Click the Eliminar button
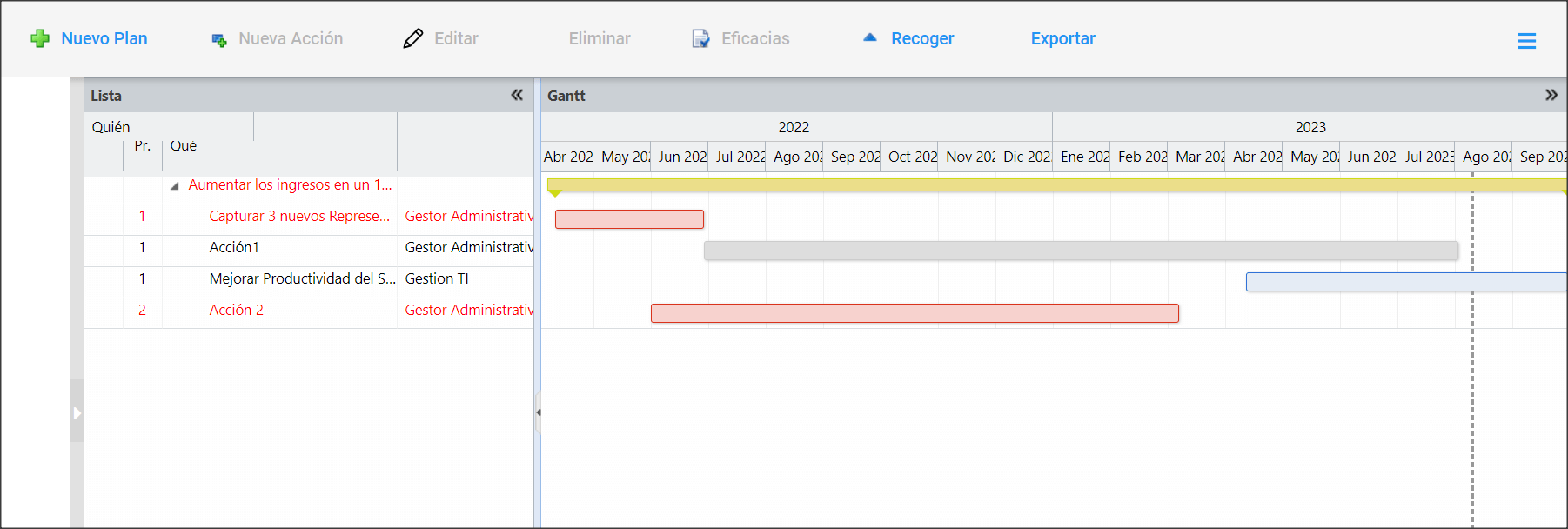The height and width of the screenshot is (529, 1568). [600, 38]
